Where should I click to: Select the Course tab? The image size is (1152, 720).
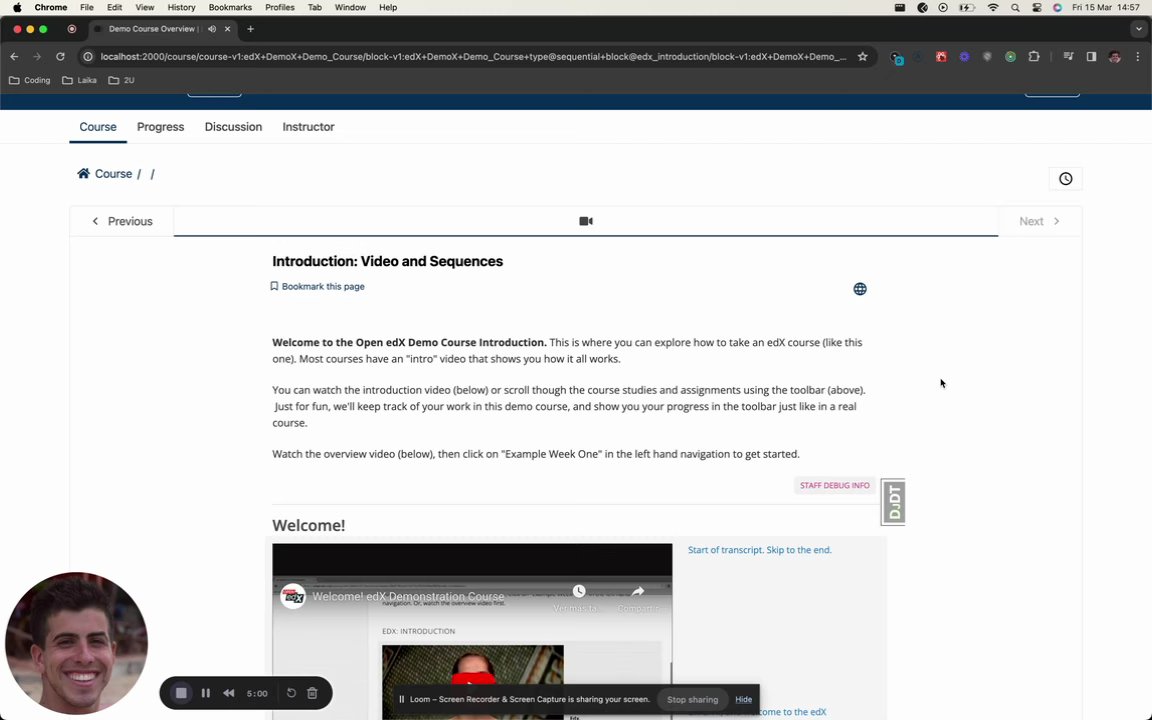[x=98, y=127]
